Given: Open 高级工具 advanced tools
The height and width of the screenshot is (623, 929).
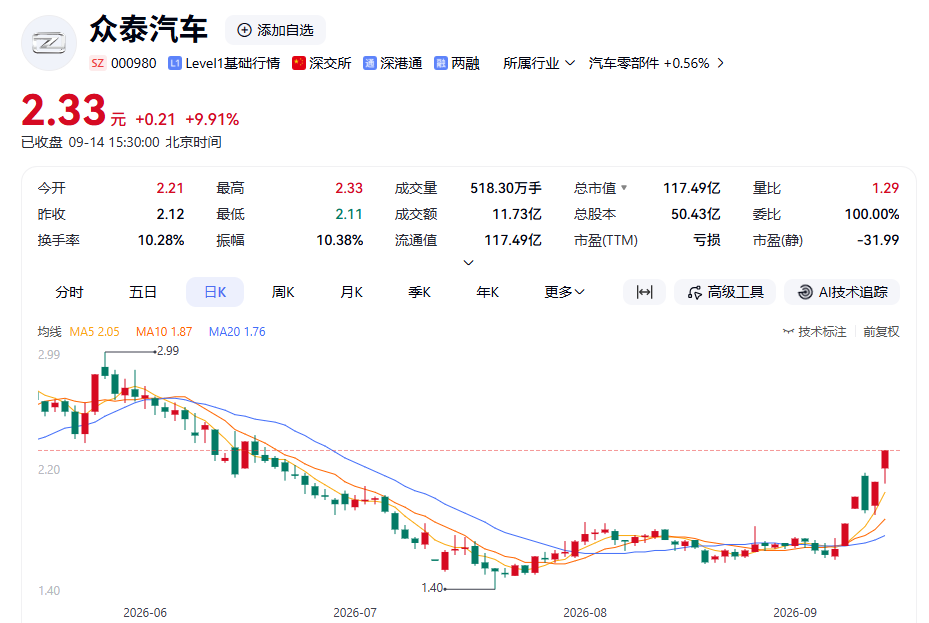Looking at the screenshot, I should point(725,292).
